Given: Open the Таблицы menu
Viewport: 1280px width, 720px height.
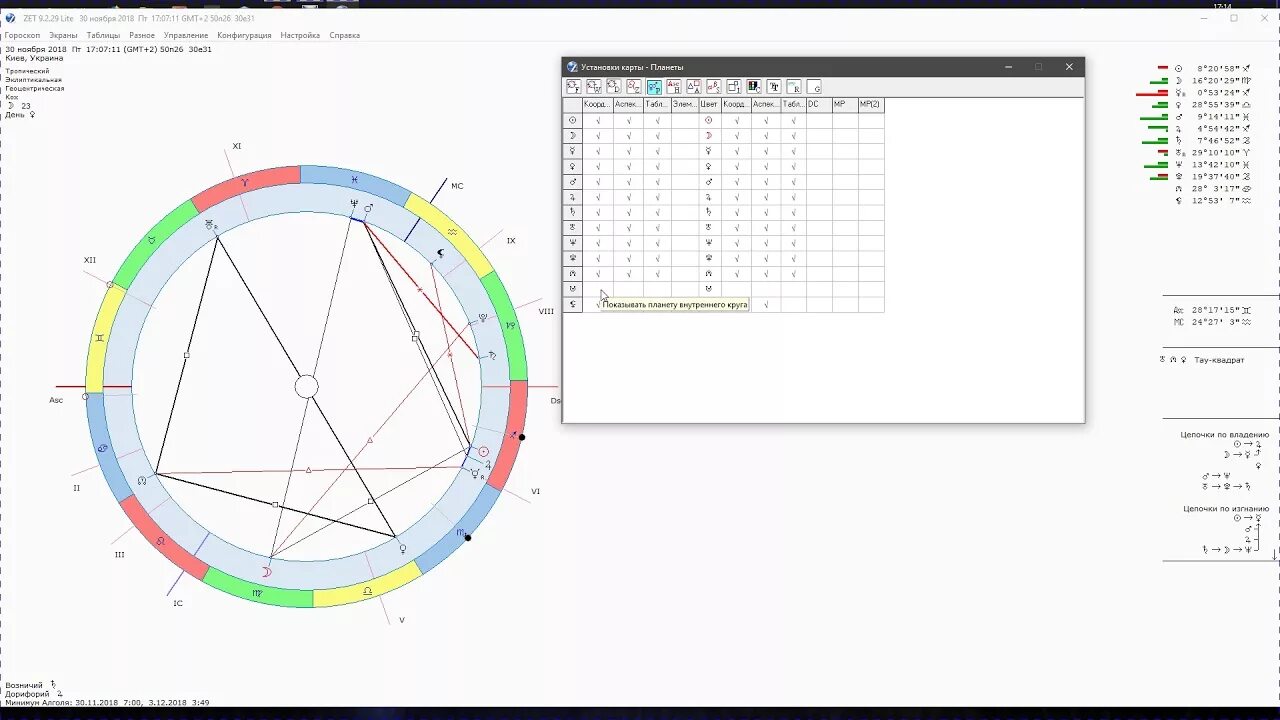Looking at the screenshot, I should [103, 35].
